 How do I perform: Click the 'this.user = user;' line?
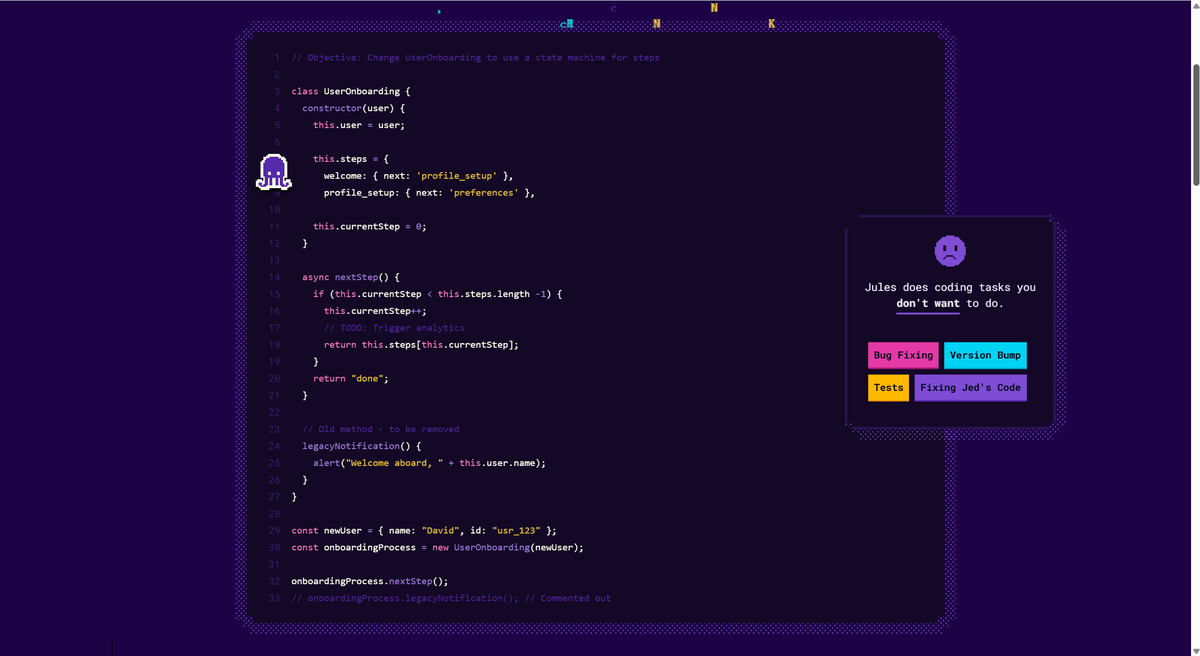point(359,125)
